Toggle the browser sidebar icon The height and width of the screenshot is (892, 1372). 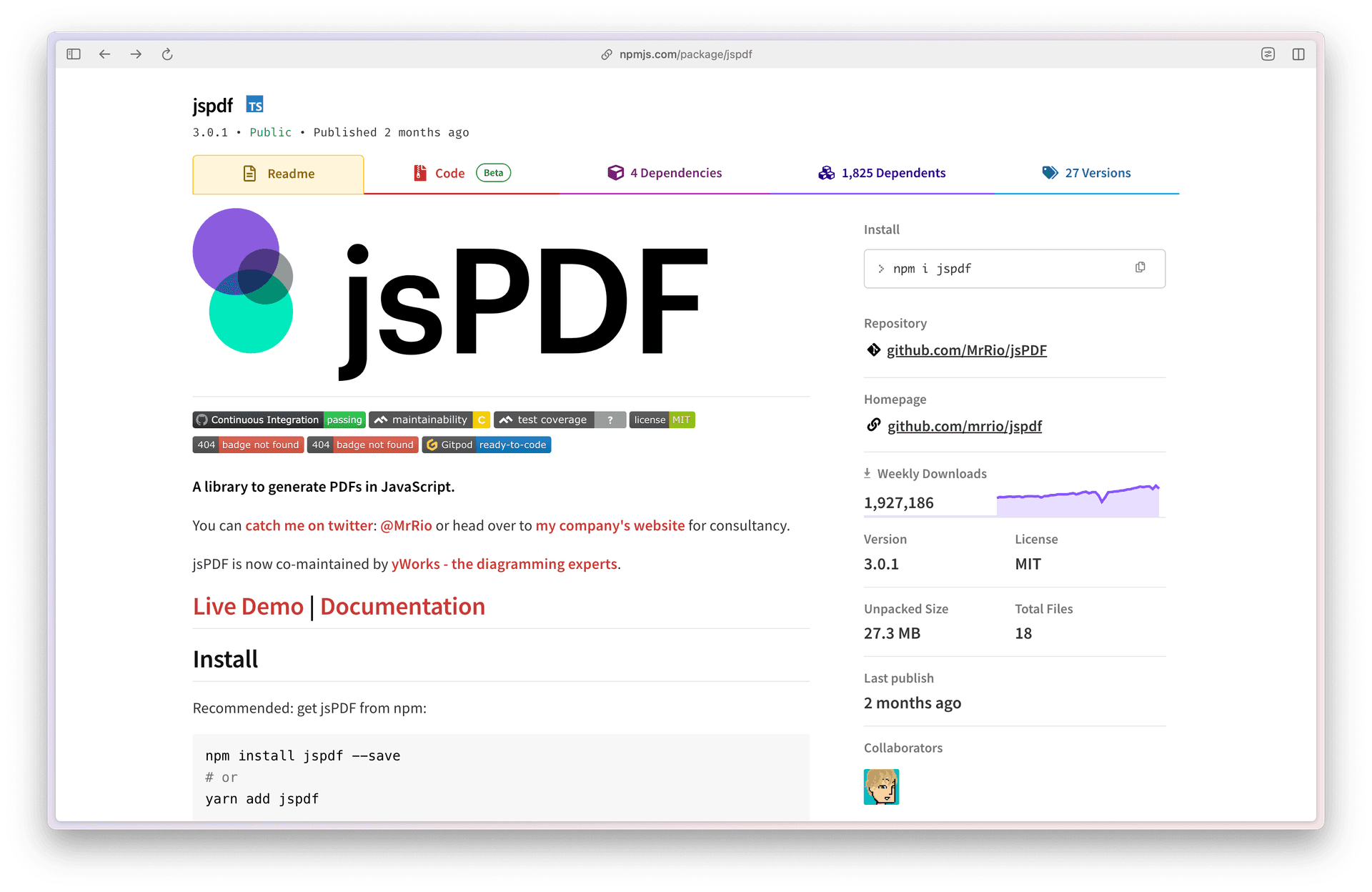point(74,54)
